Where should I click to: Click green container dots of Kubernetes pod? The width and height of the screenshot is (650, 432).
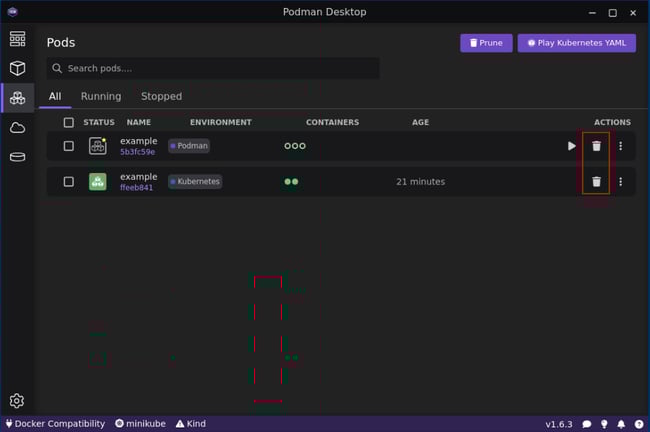coord(291,182)
